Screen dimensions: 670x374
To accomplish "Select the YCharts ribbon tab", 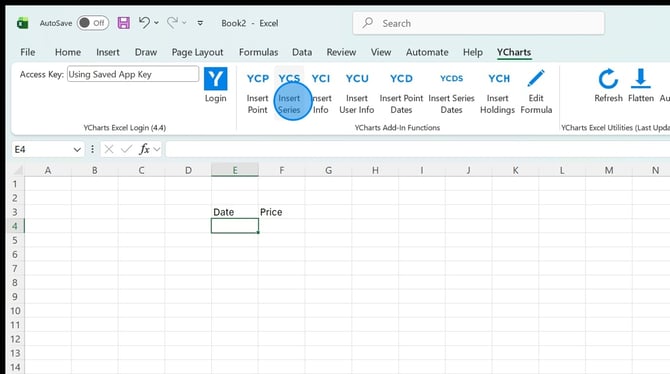I will click(514, 52).
